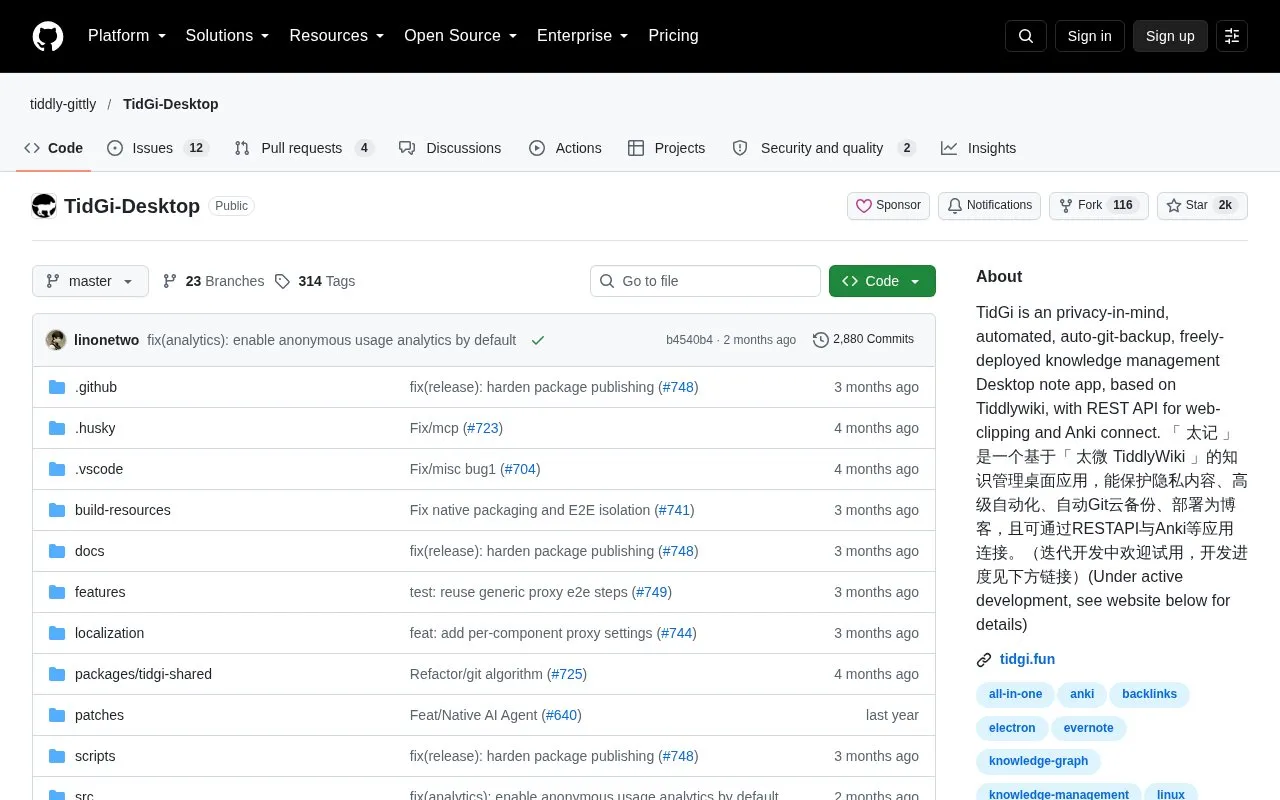Click the .github folder icon
This screenshot has height=800, width=1280.
[x=57, y=387]
